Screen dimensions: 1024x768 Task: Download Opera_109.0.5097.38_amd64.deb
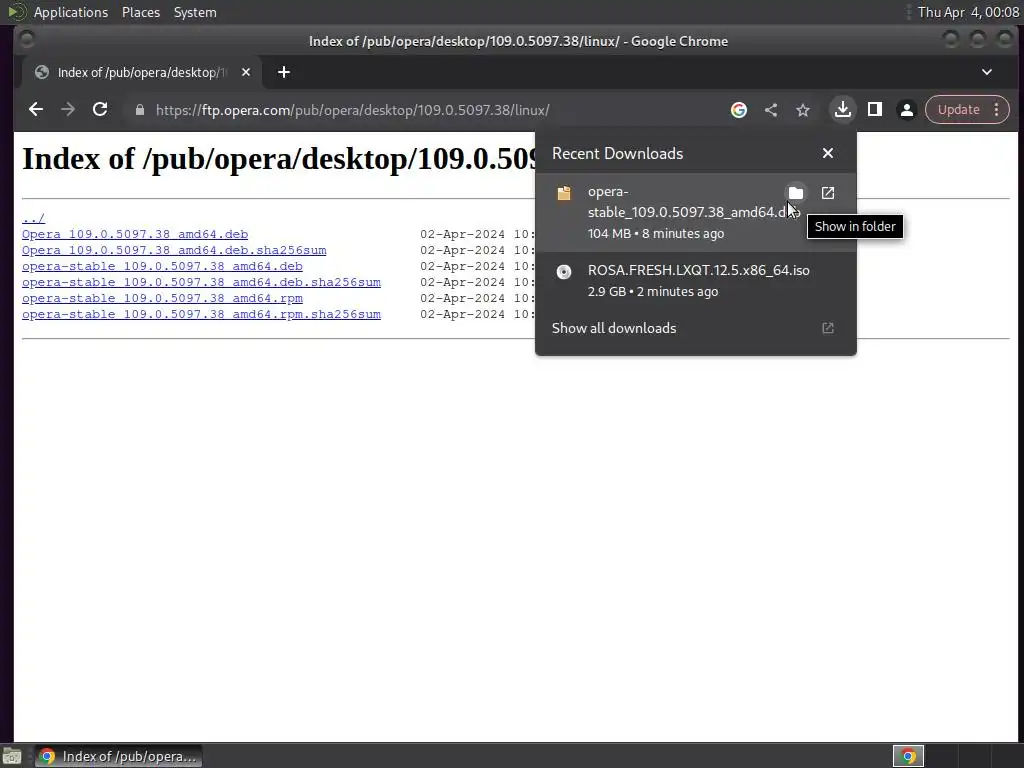point(135,234)
